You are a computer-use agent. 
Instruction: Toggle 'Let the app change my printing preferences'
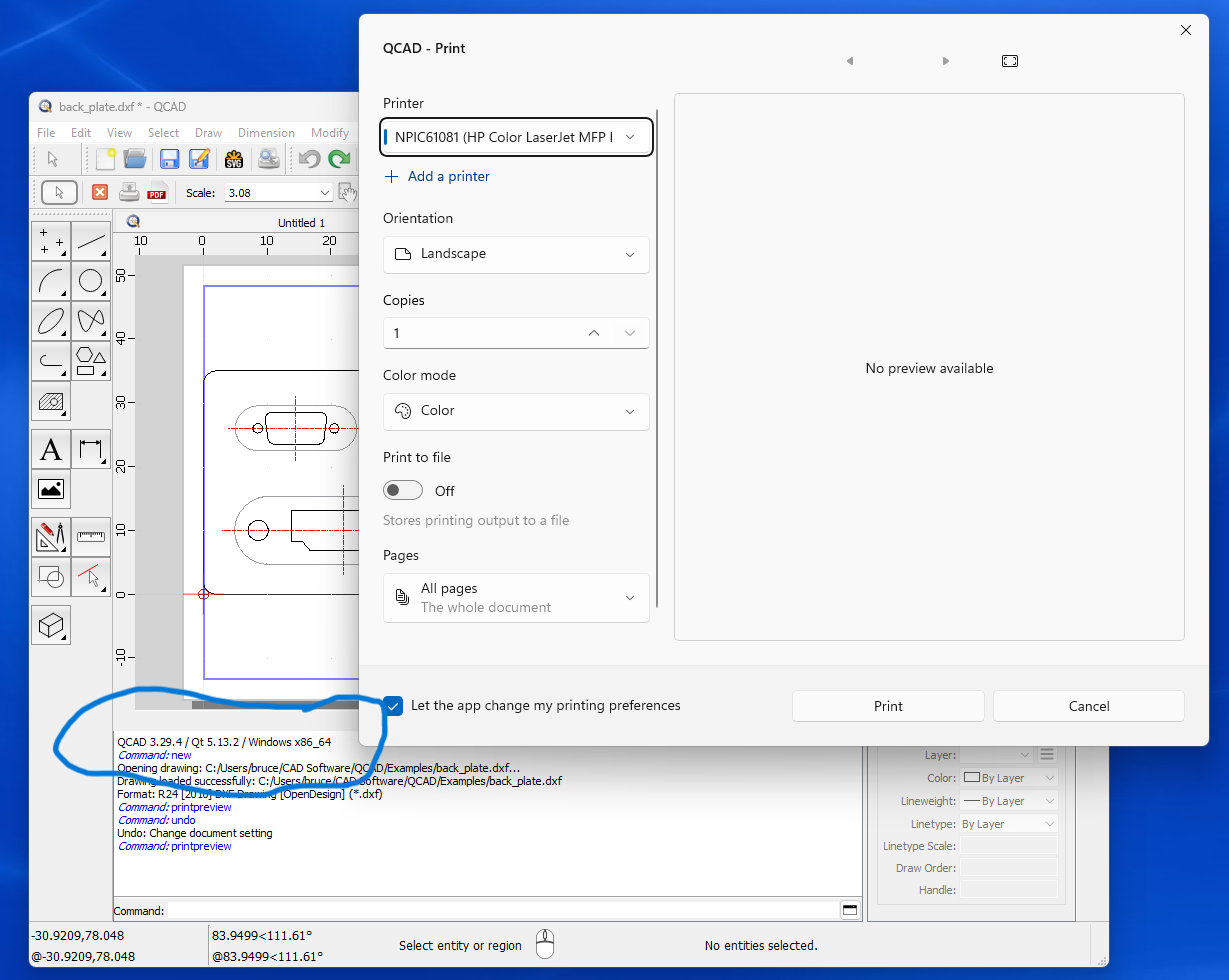point(392,705)
